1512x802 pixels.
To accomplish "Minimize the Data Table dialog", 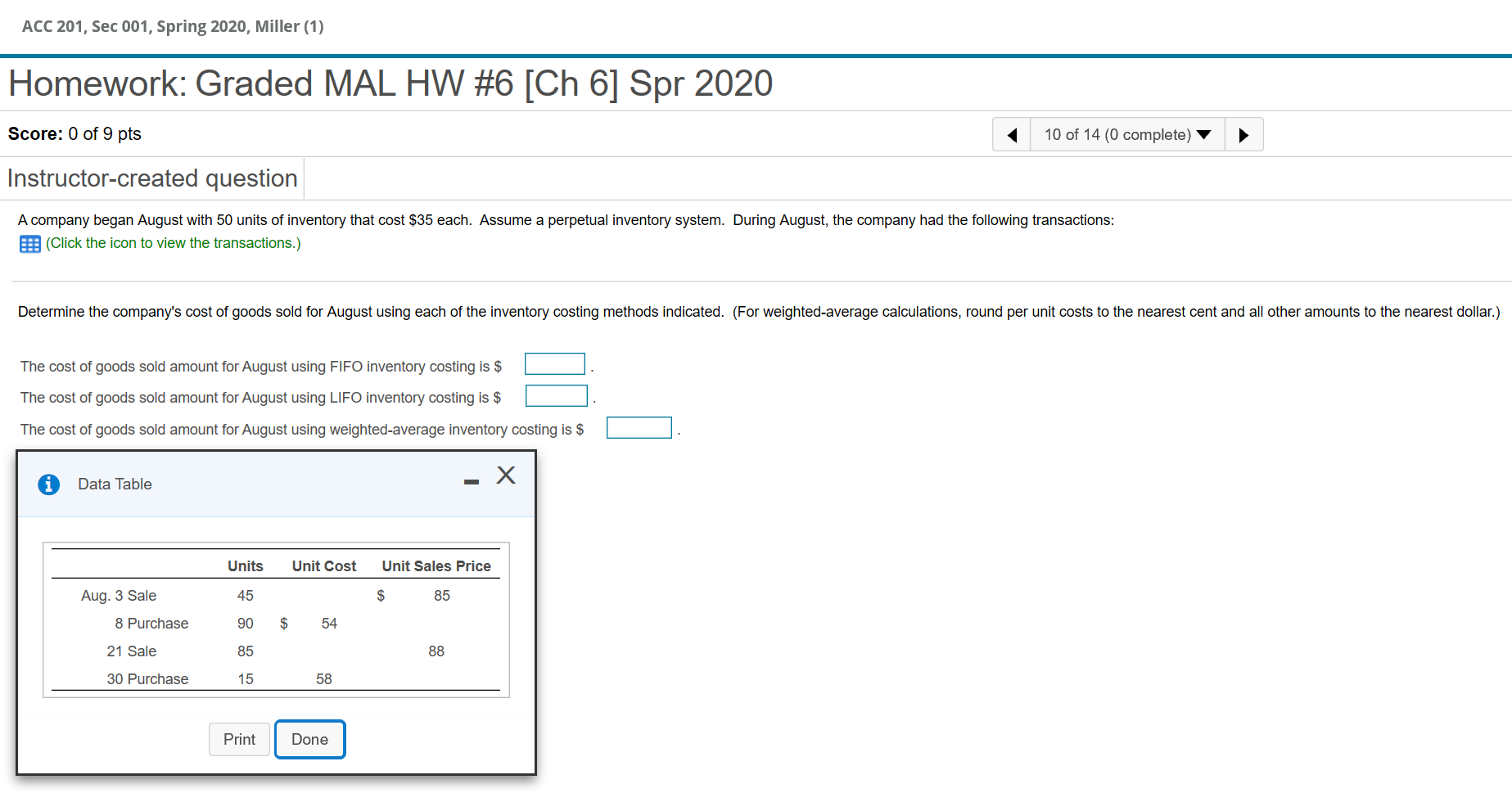I will click(x=471, y=483).
